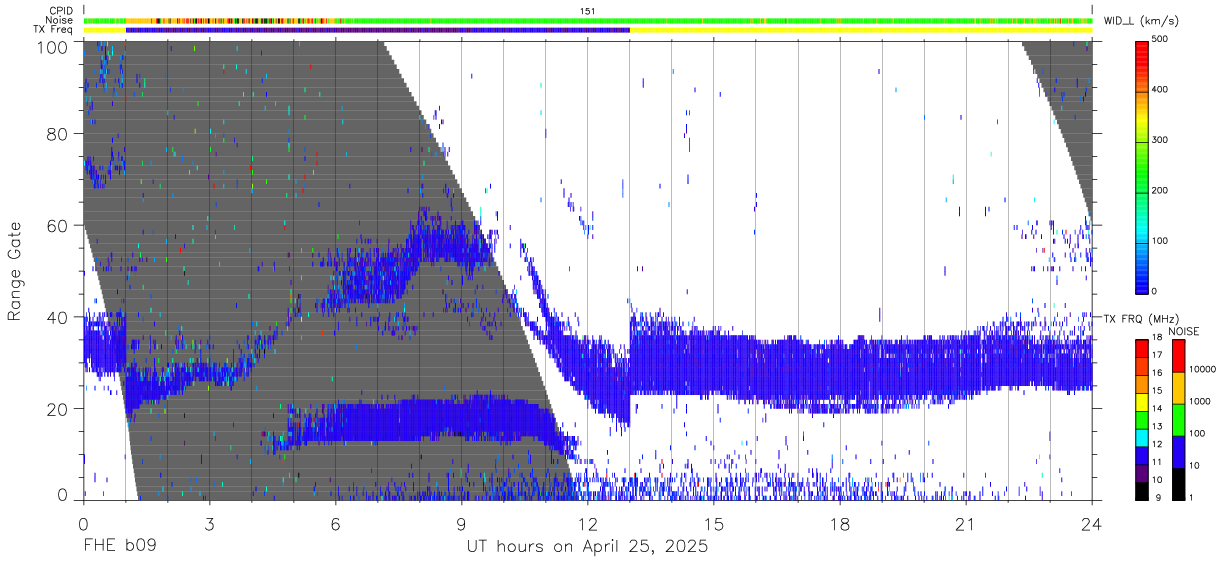Click the Noise row label
This screenshot has width=1228, height=567.
click(x=60, y=20)
